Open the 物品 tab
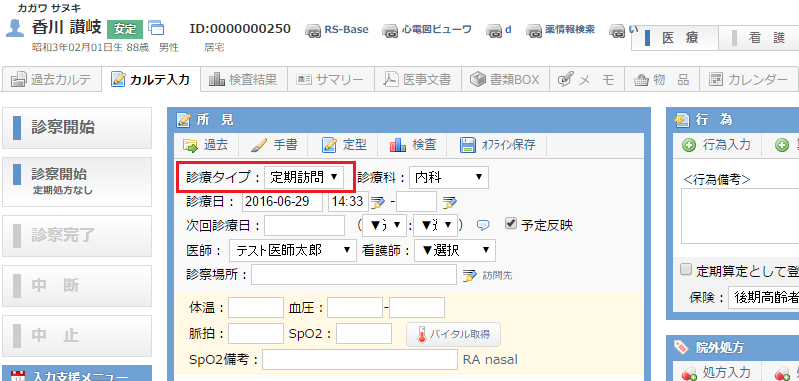 (x=661, y=79)
